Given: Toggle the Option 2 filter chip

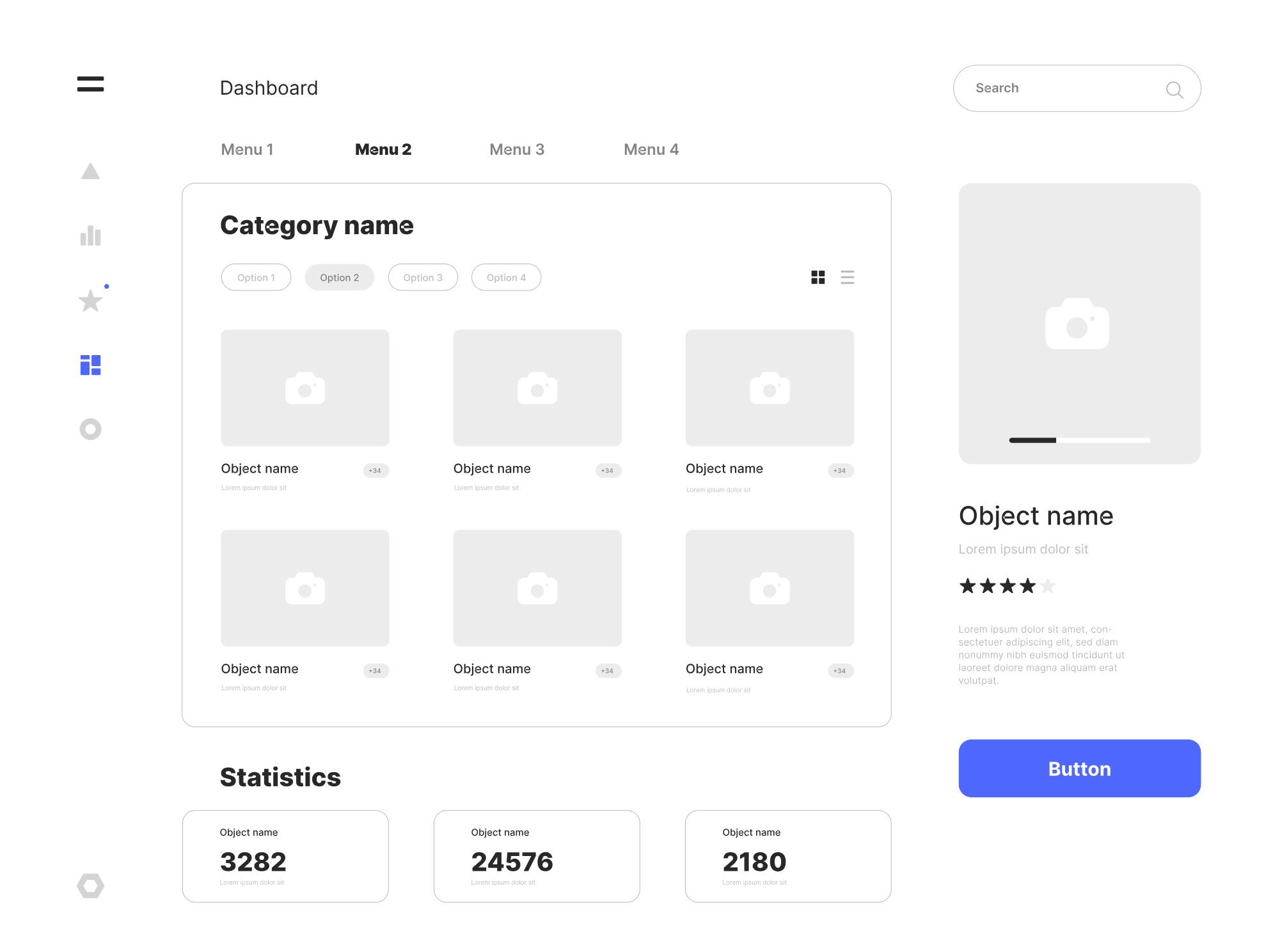Looking at the screenshot, I should pyautogui.click(x=339, y=277).
